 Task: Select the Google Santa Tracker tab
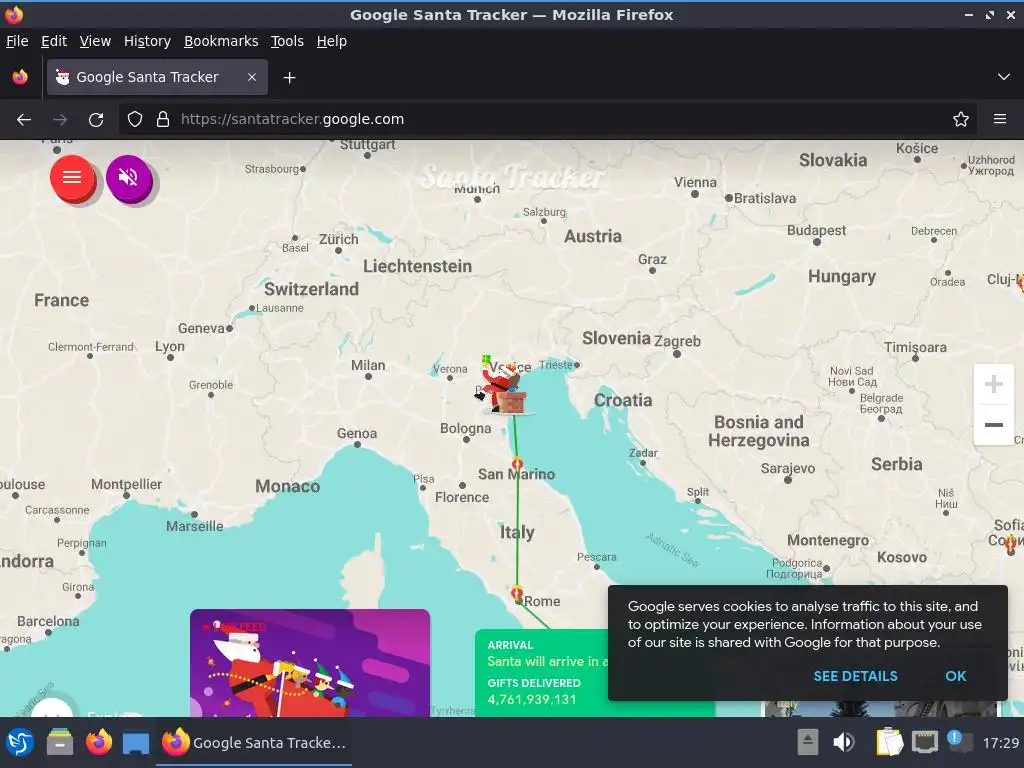157,77
